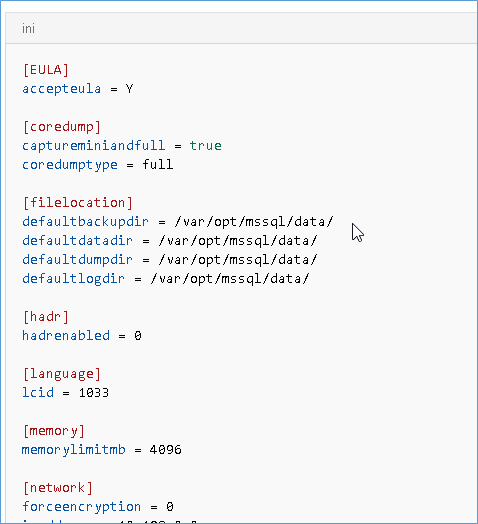Click the [network] section header

(x=58, y=488)
